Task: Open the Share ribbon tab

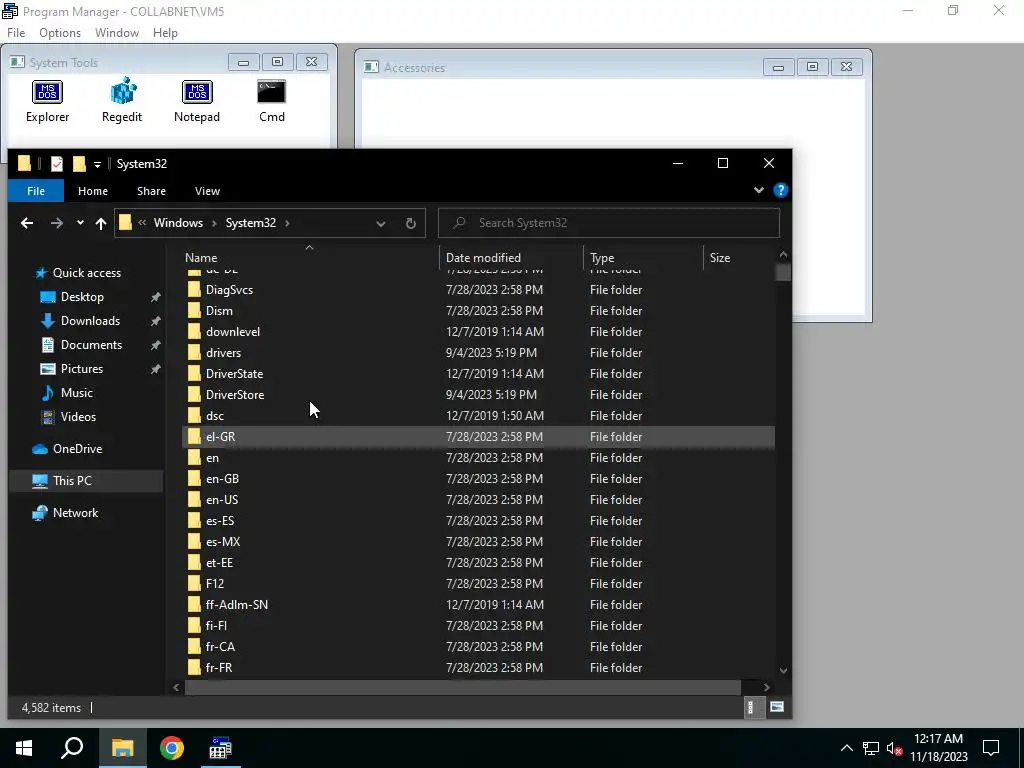Action: (x=152, y=191)
